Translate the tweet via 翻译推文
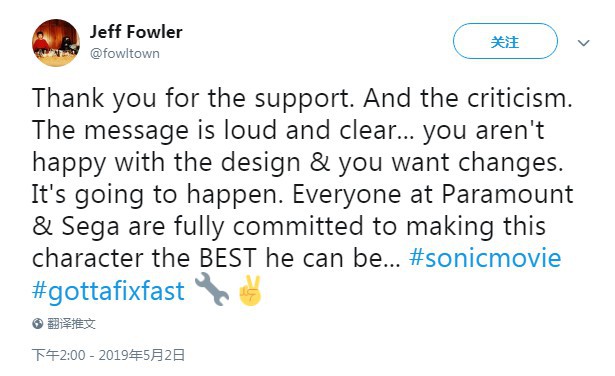 click(71, 323)
